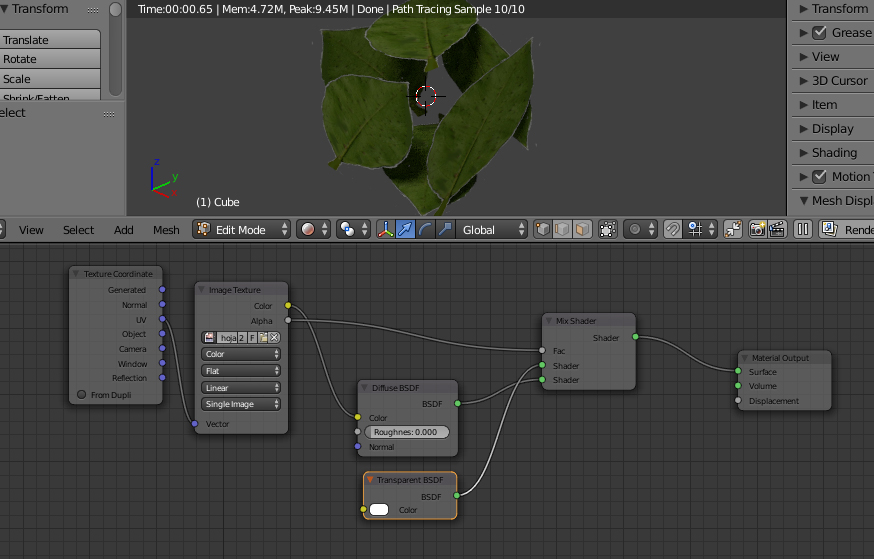Click the Rotate button

[50, 59]
